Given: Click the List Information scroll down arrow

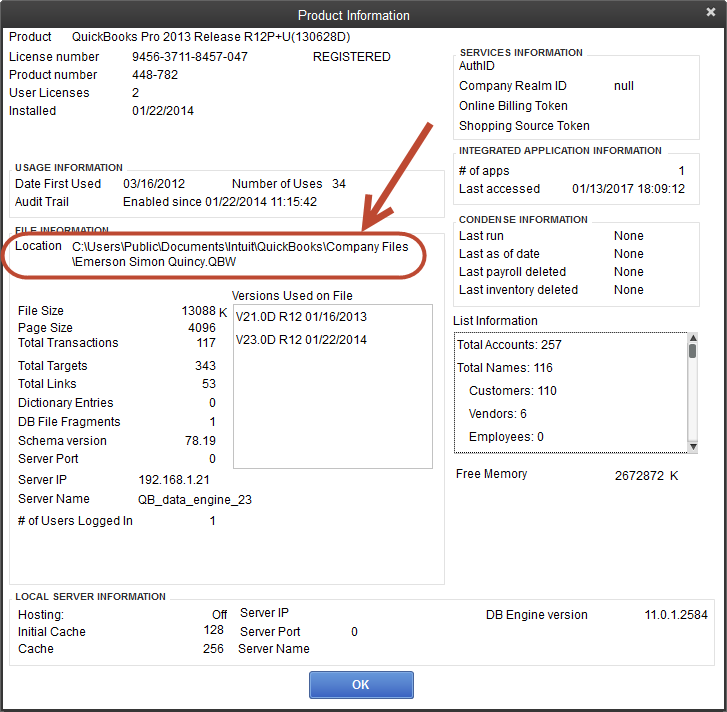Looking at the screenshot, I should 693,447.
